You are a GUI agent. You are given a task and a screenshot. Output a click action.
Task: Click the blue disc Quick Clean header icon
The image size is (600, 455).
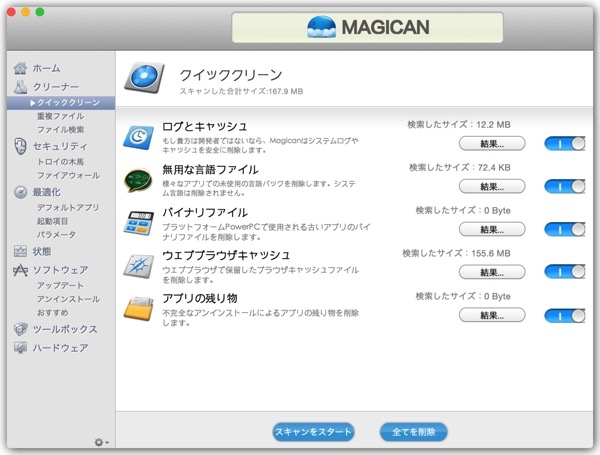click(x=144, y=78)
